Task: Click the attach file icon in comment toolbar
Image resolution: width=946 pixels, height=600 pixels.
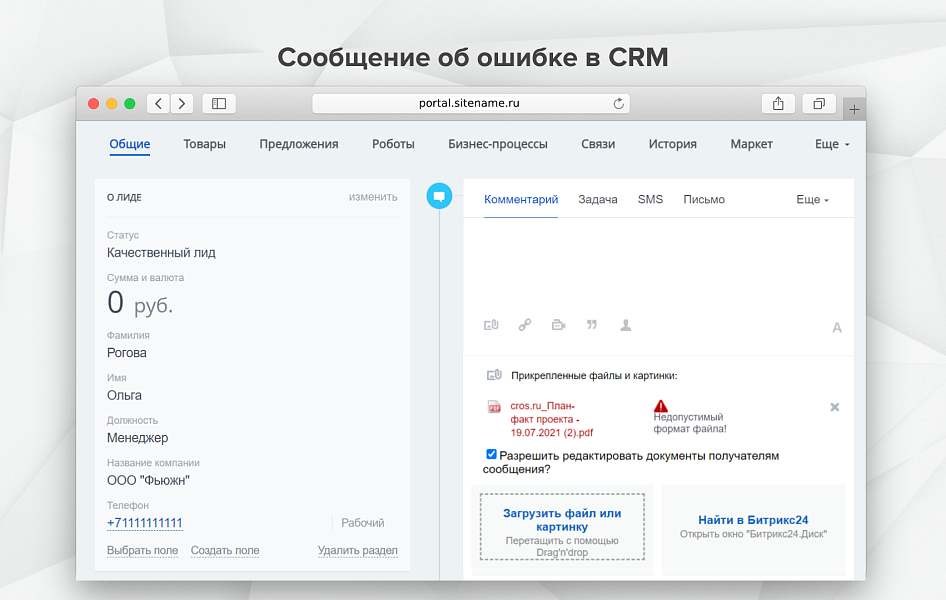Action: point(491,325)
